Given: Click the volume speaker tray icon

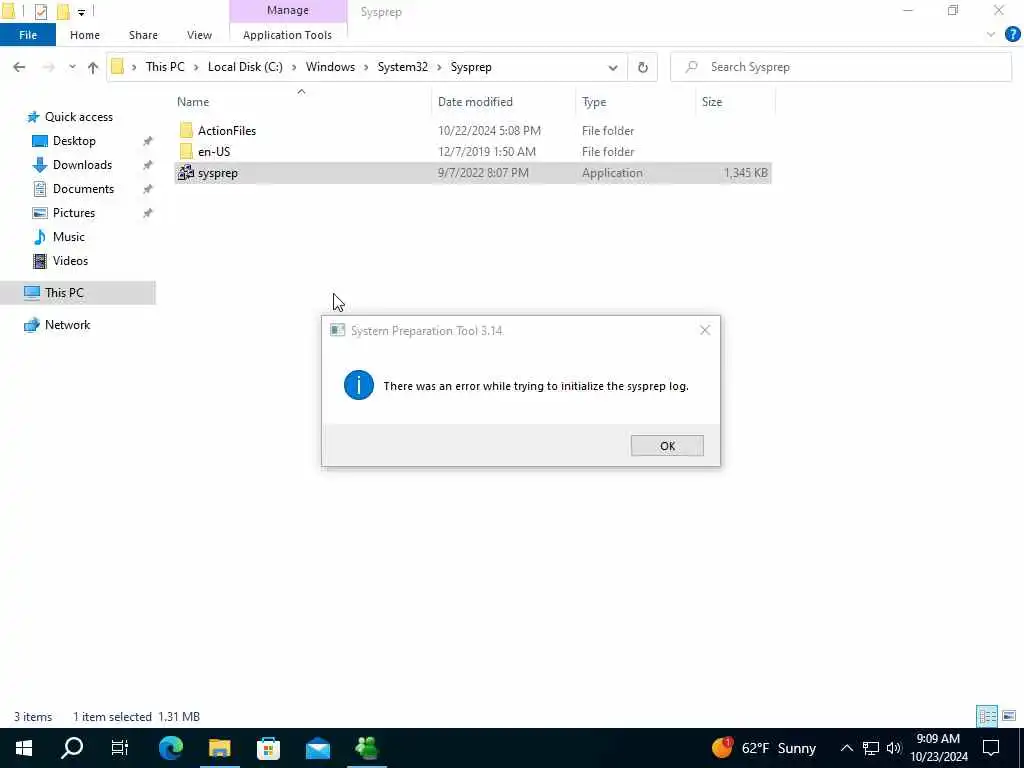Looking at the screenshot, I should (894, 748).
